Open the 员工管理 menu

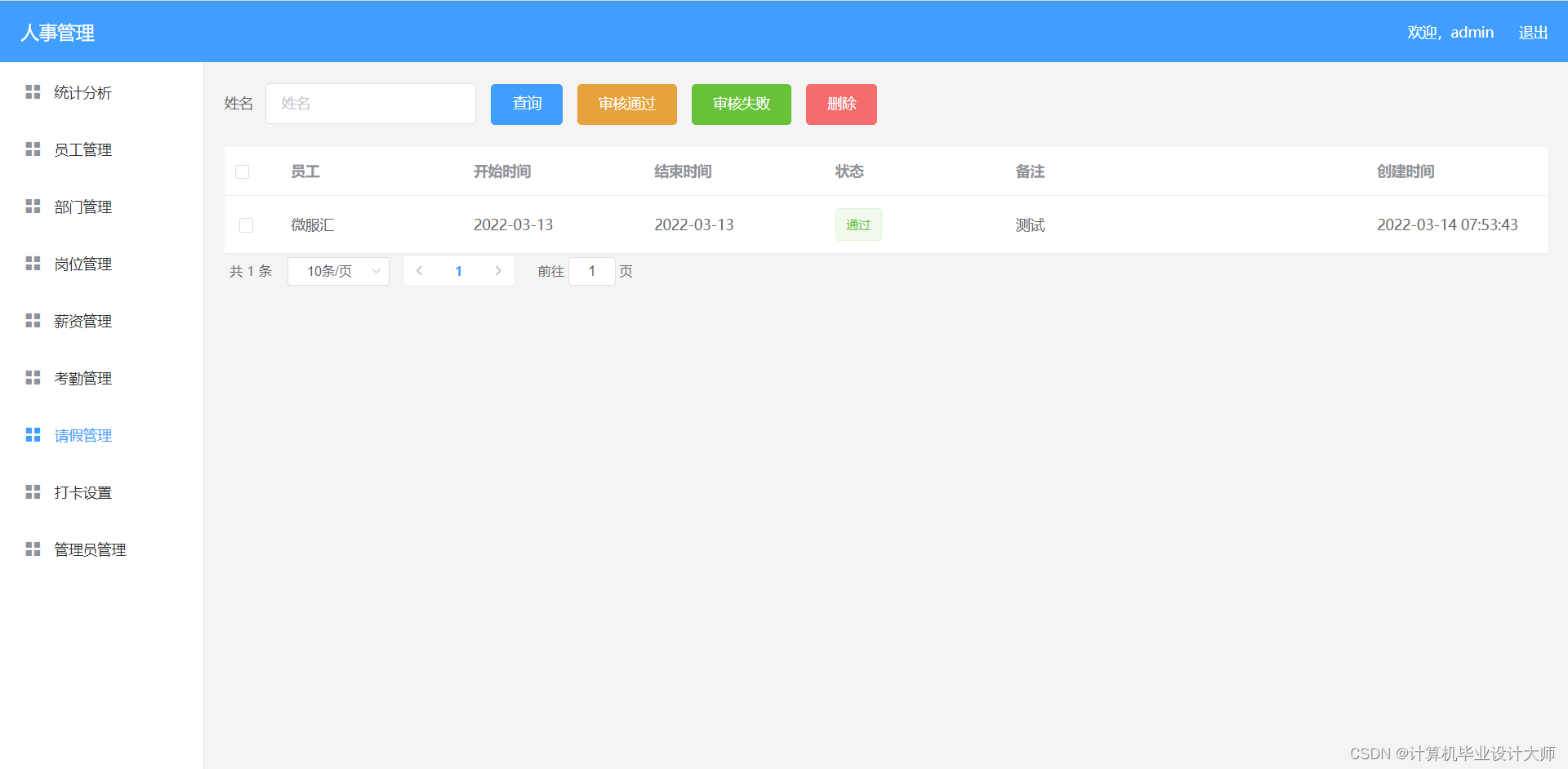point(101,149)
